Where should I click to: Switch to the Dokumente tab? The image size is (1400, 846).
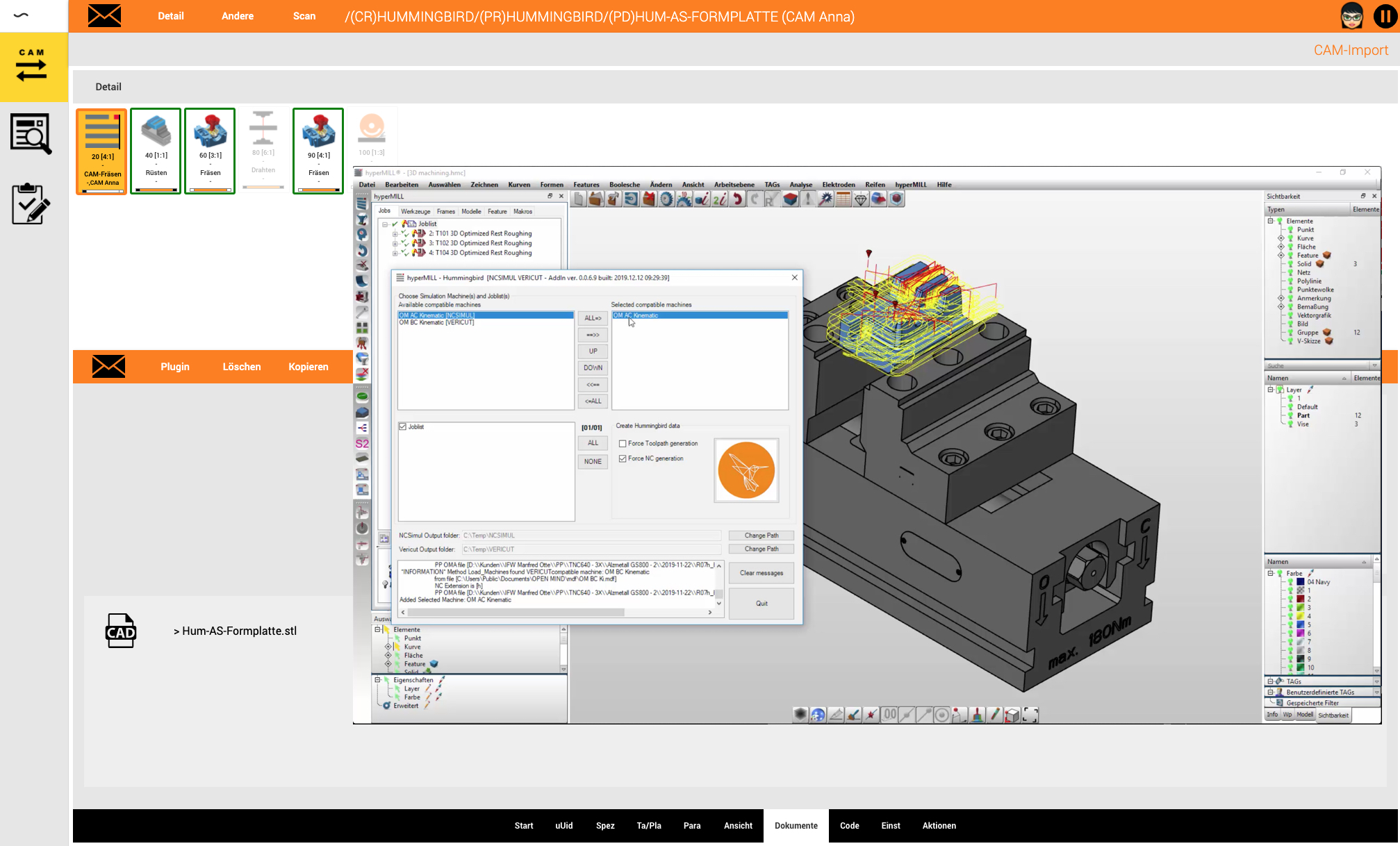(796, 826)
